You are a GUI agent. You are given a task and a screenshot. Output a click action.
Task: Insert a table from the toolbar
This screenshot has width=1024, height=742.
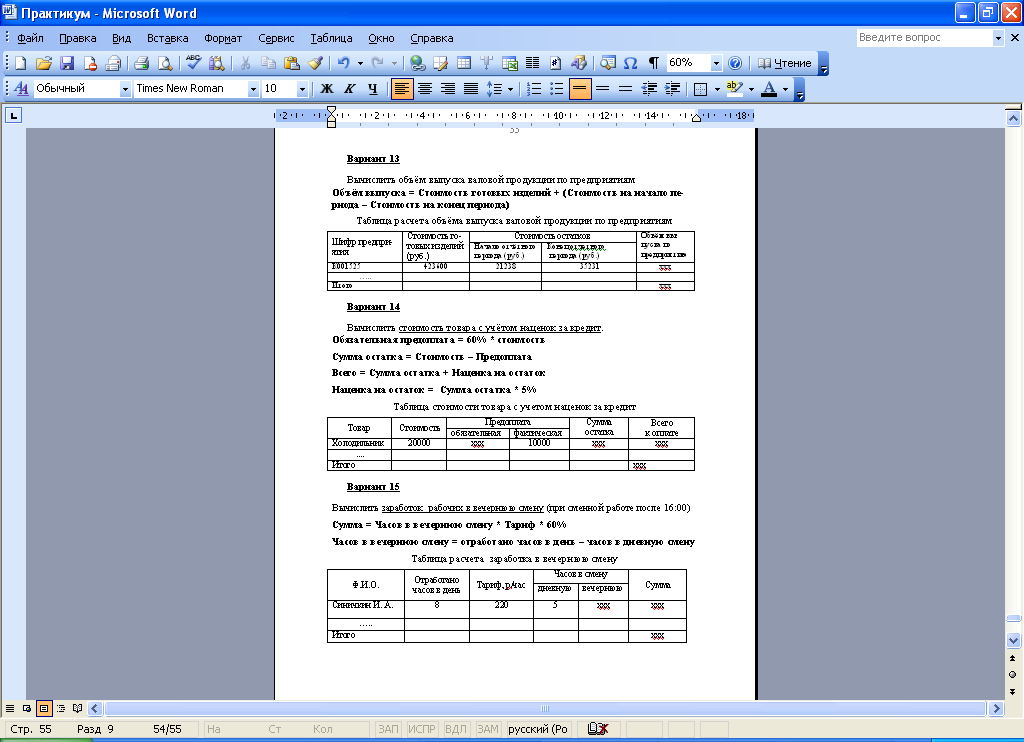pos(464,63)
